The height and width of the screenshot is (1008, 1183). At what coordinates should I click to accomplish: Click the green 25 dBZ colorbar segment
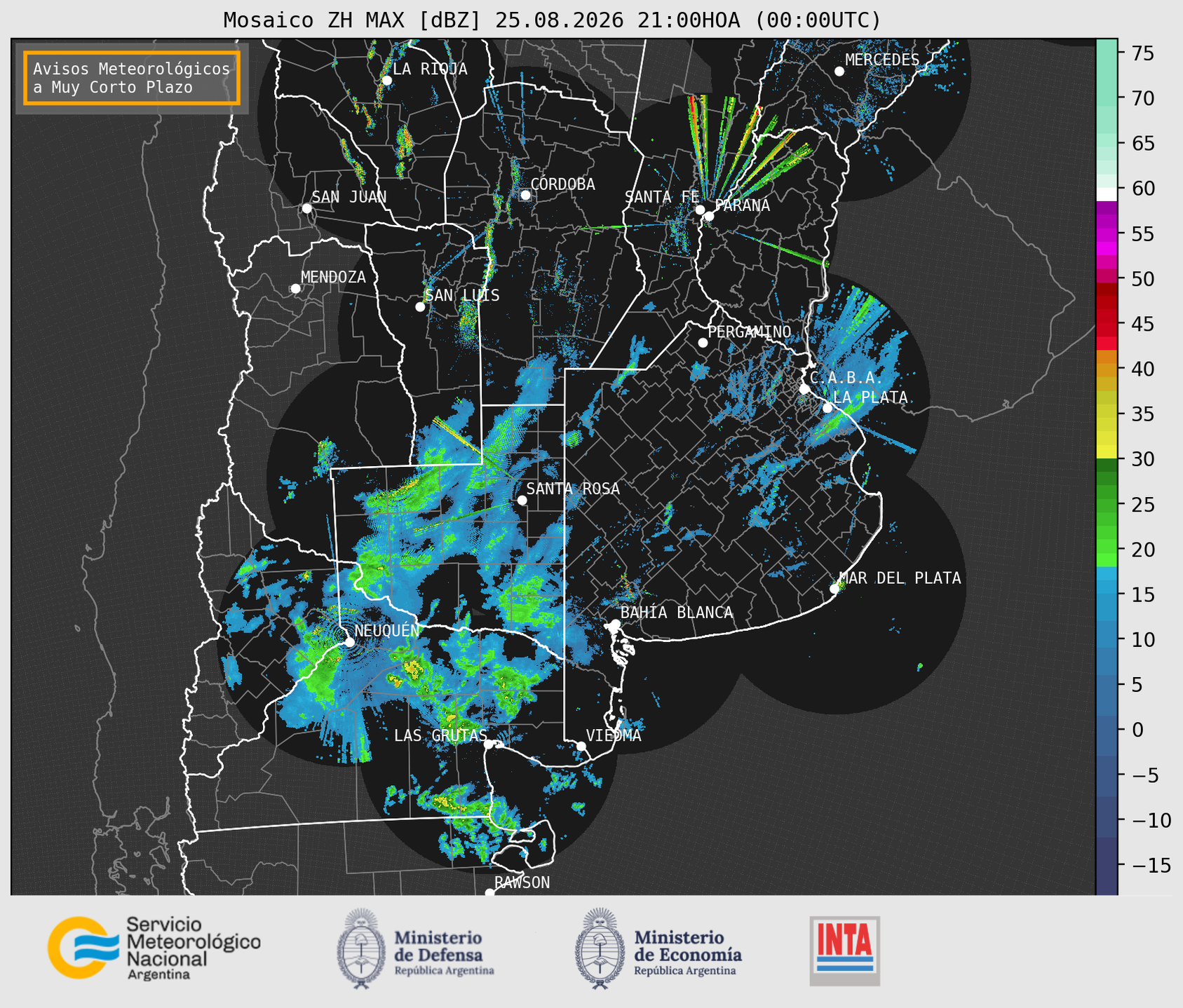pos(1107,505)
